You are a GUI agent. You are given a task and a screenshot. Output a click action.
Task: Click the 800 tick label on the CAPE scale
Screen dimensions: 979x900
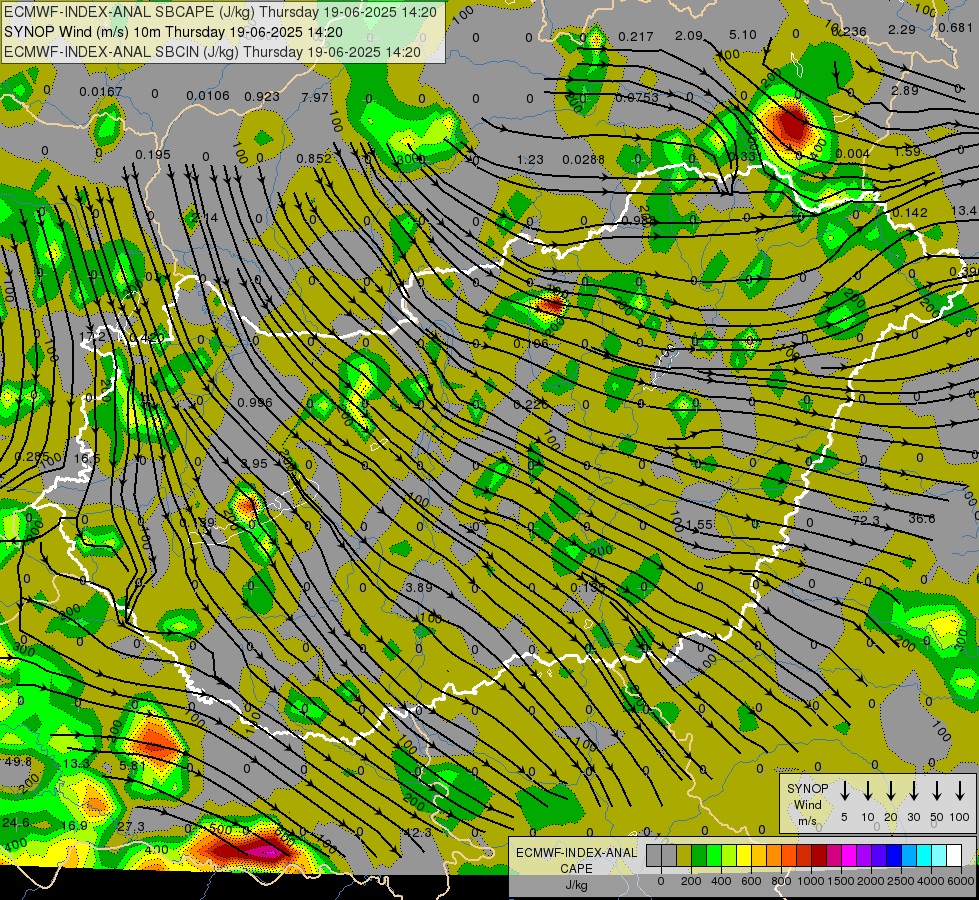(x=781, y=881)
